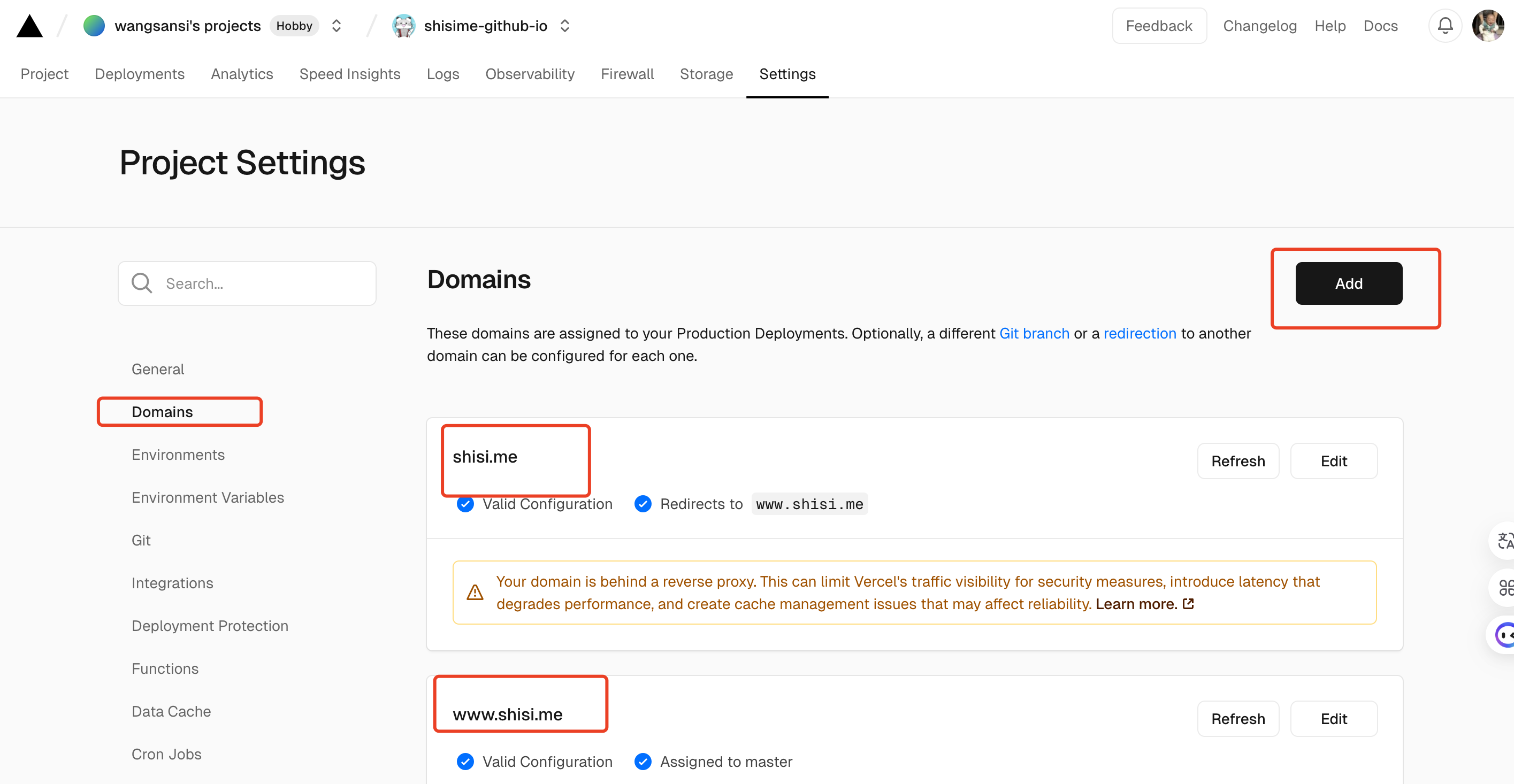The height and width of the screenshot is (784, 1514).
Task: Click the www.shisi.me domain title
Action: (507, 714)
